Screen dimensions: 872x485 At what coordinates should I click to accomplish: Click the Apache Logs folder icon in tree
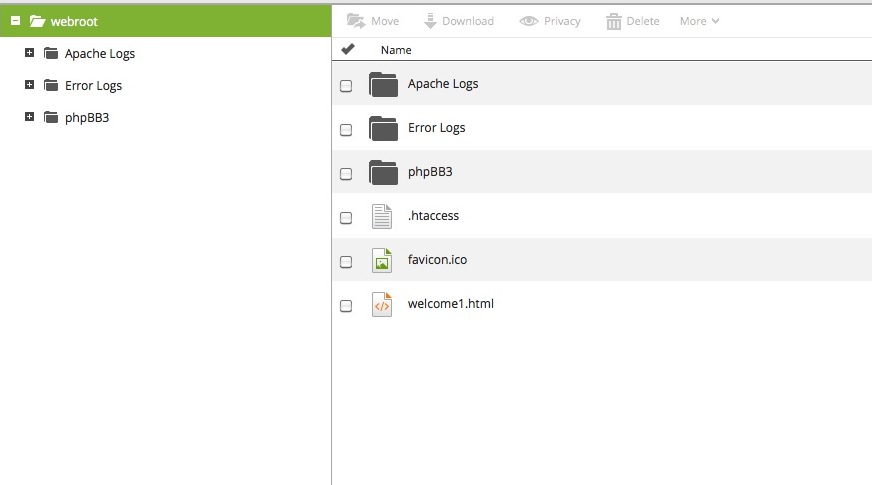click(x=51, y=53)
